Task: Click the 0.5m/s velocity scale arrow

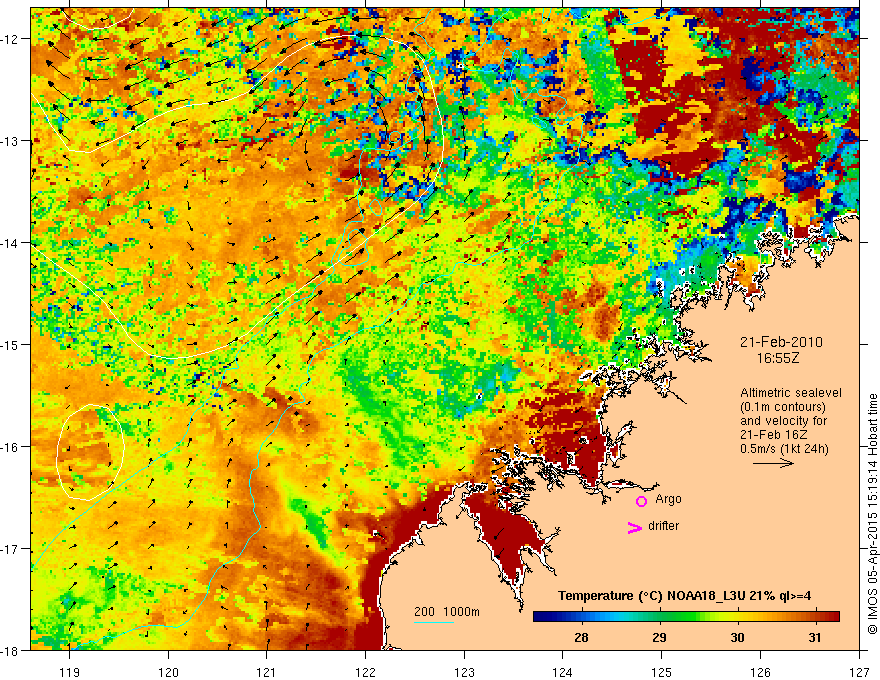Action: point(773,463)
